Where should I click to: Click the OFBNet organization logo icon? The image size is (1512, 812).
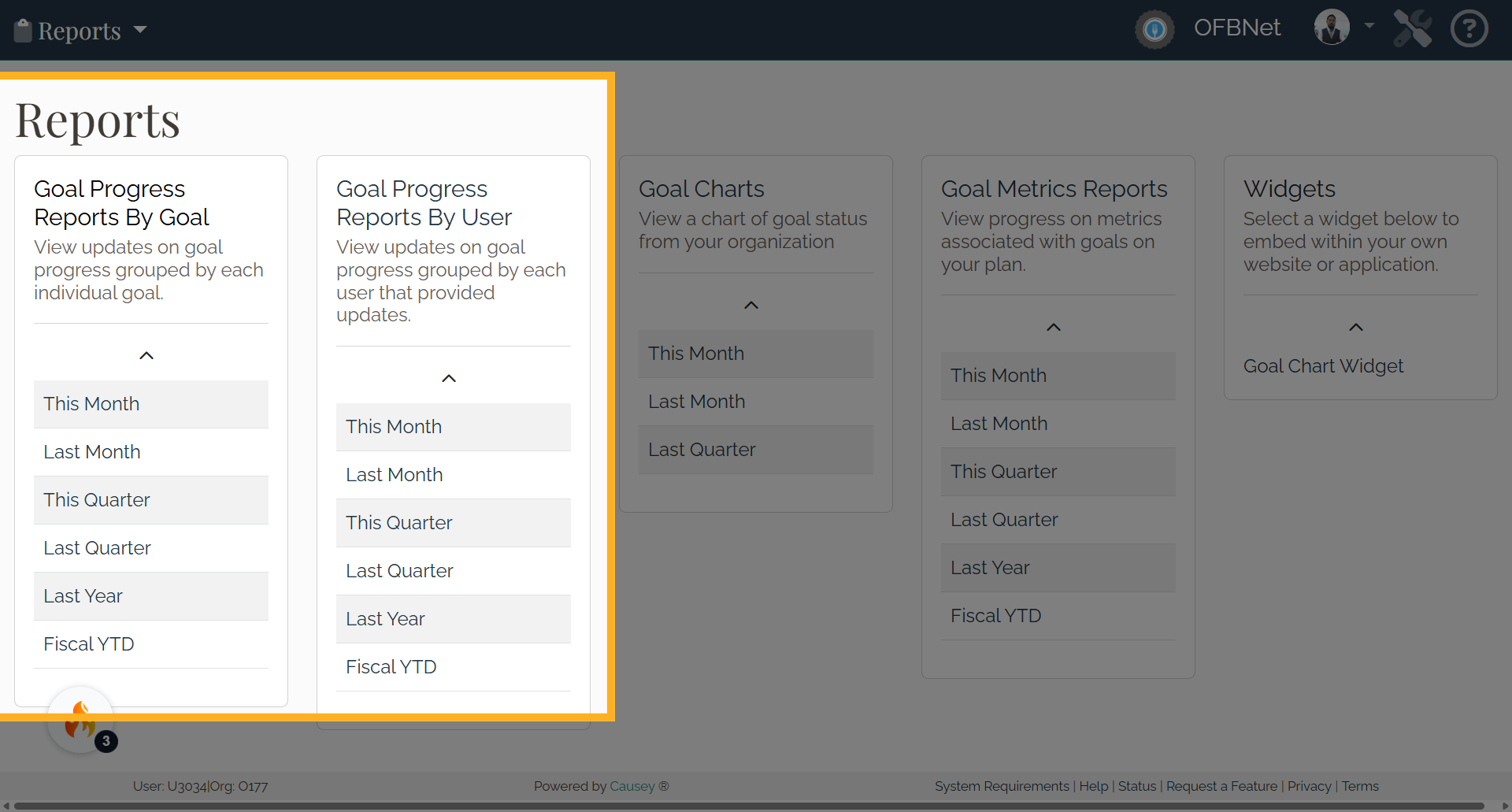(x=1154, y=30)
